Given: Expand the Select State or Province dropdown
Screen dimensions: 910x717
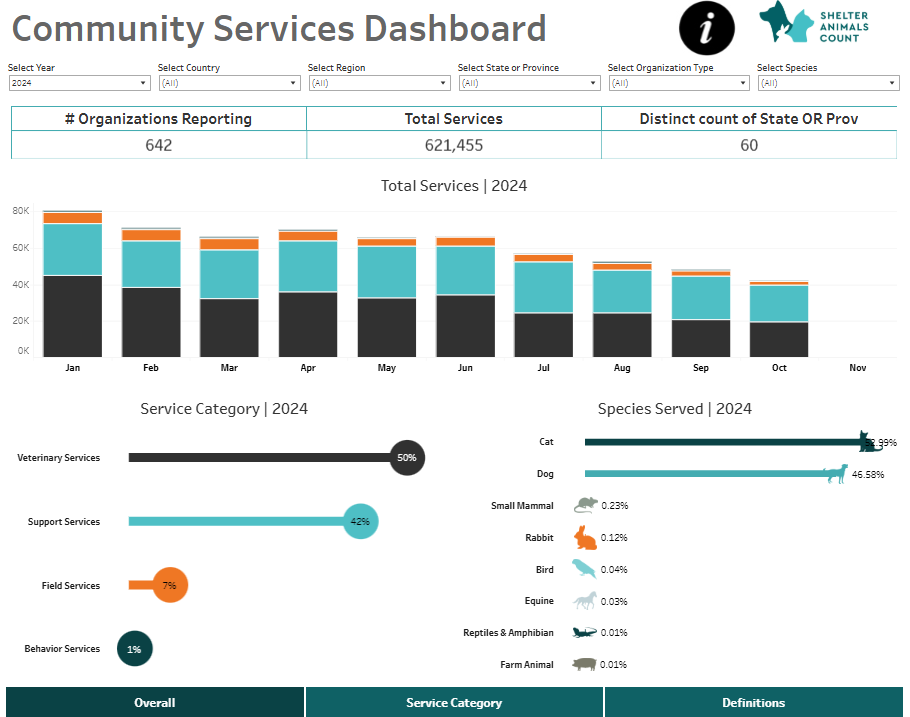Looking at the screenshot, I should coord(529,83).
